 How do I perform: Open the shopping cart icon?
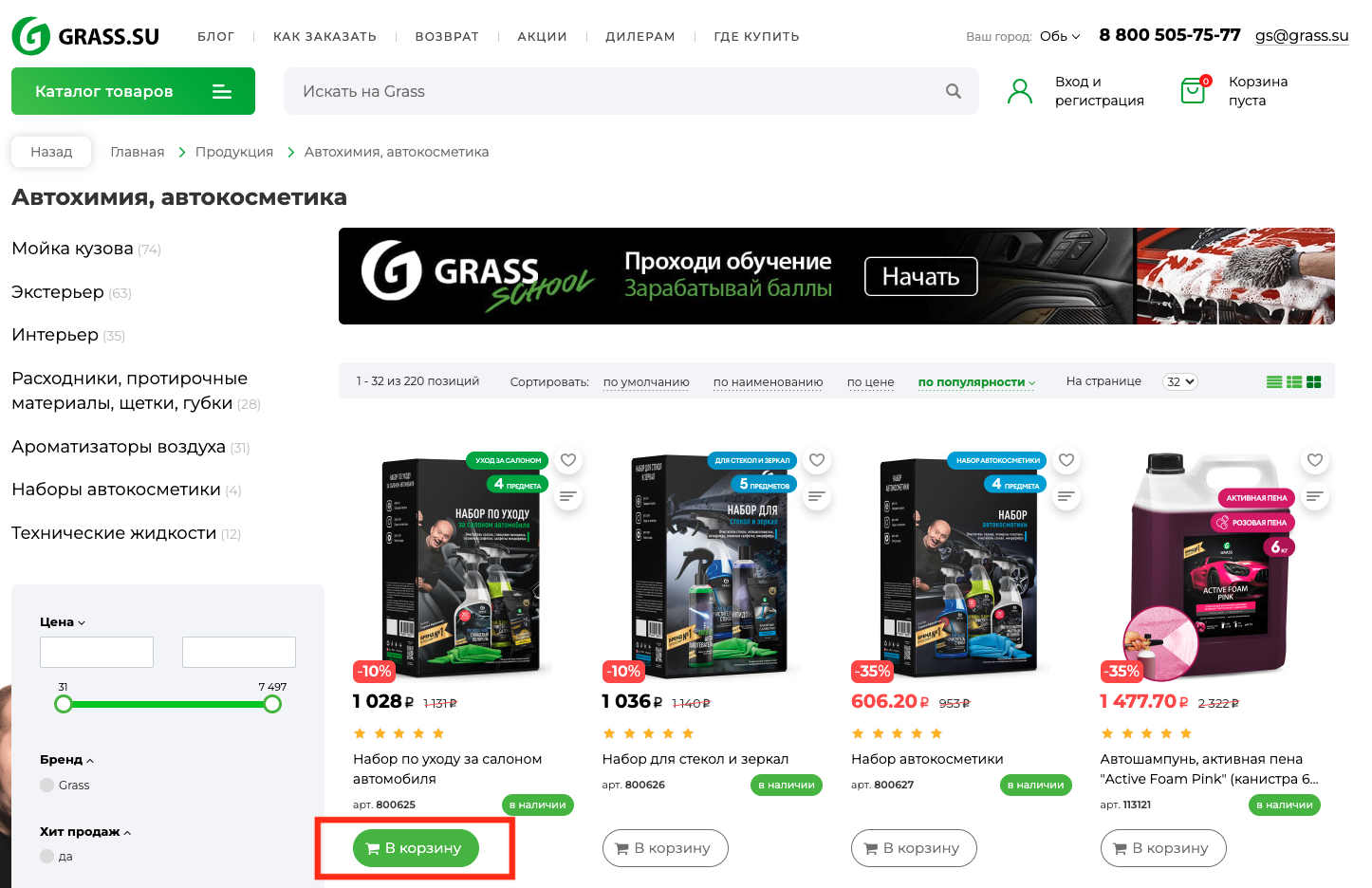[x=1194, y=90]
